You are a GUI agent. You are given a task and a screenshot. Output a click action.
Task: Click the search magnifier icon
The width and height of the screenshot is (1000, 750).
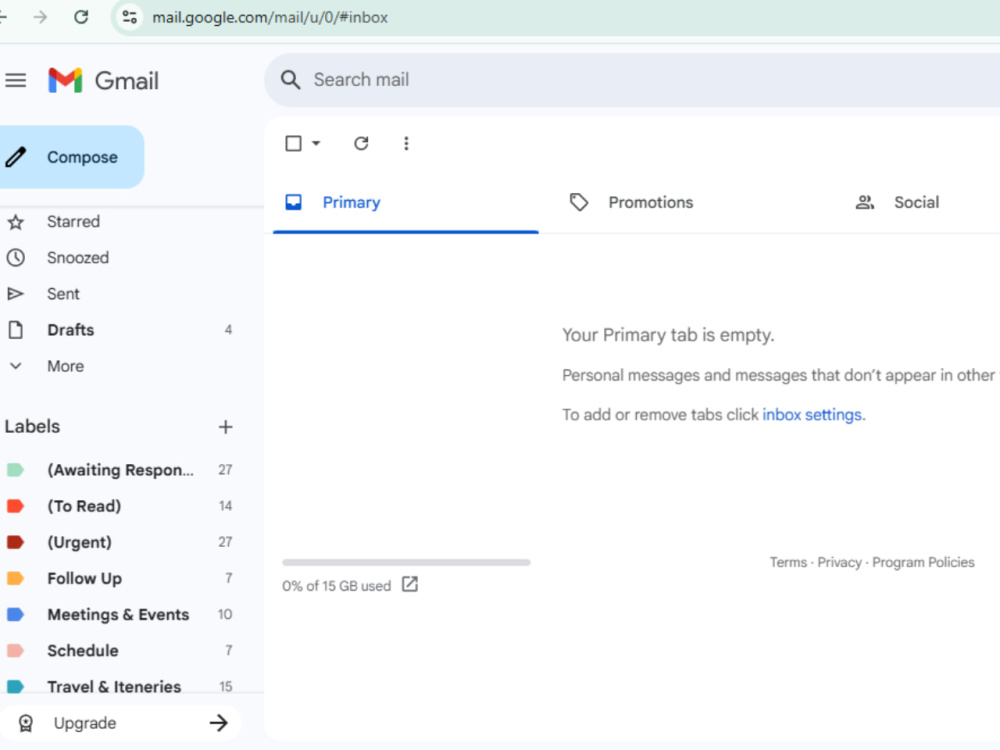tap(290, 80)
